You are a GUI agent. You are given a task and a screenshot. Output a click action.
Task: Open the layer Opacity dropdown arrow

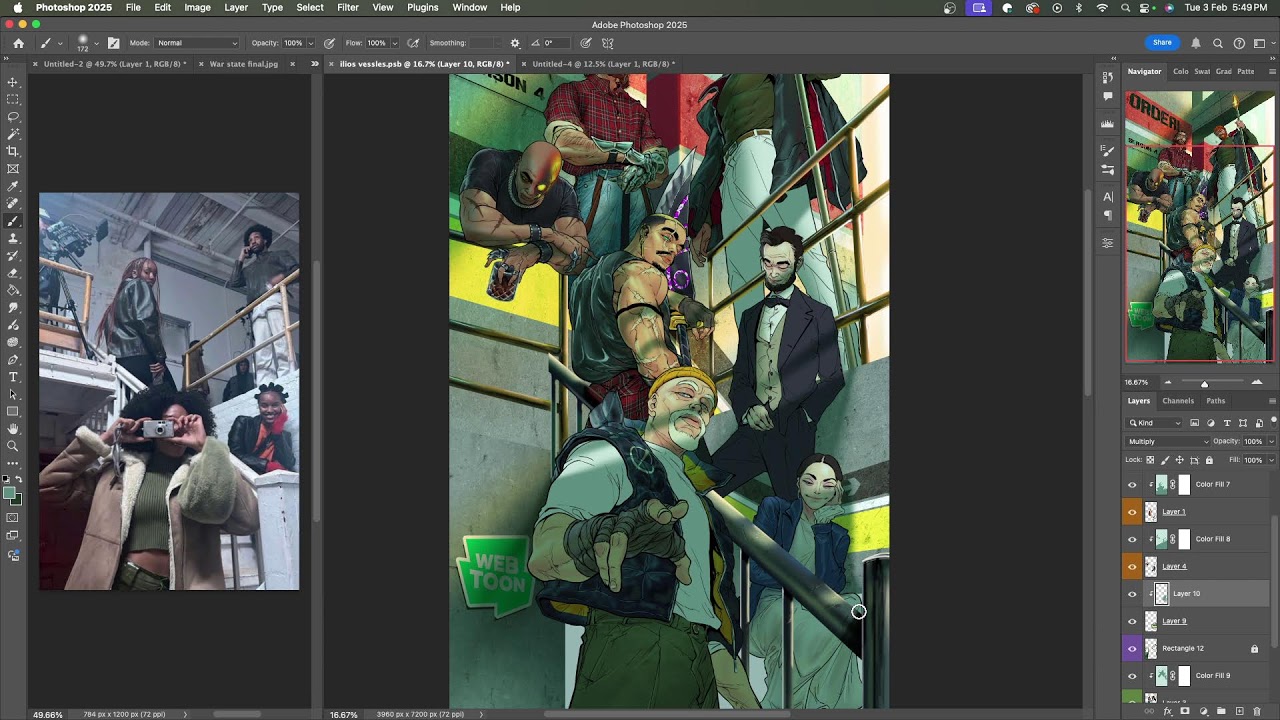pos(1271,441)
